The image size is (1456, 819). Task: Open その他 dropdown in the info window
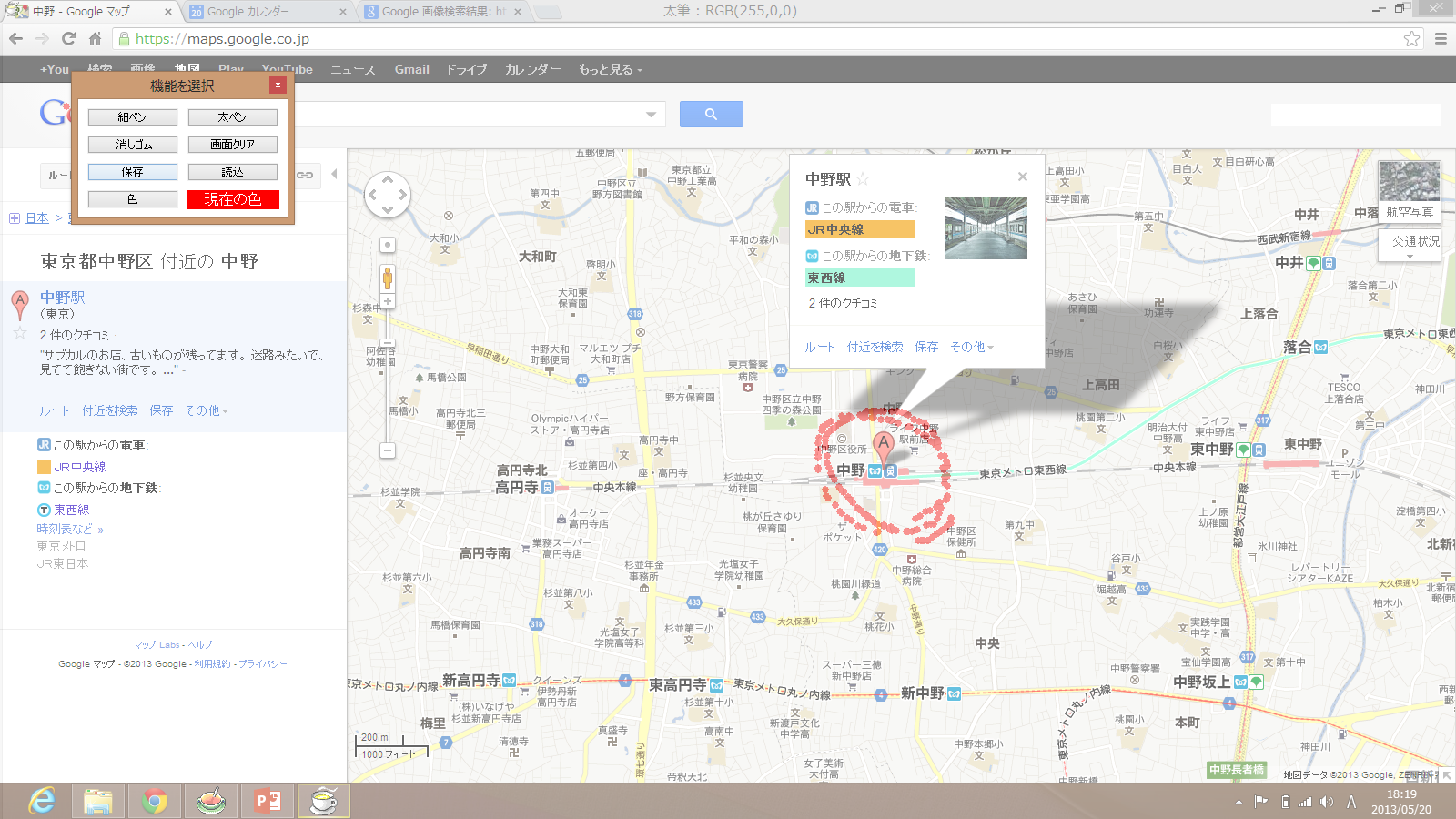pyautogui.click(x=972, y=347)
